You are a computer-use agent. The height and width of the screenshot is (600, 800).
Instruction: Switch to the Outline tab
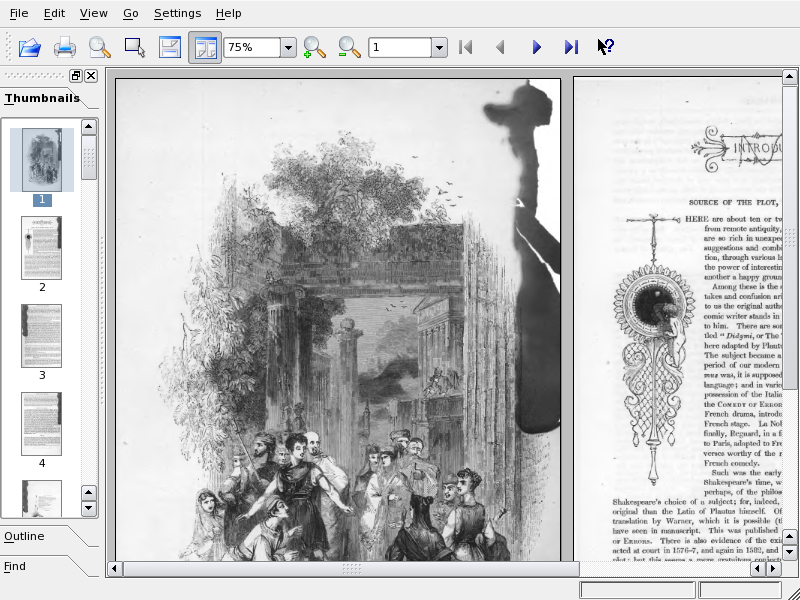[x=24, y=536]
